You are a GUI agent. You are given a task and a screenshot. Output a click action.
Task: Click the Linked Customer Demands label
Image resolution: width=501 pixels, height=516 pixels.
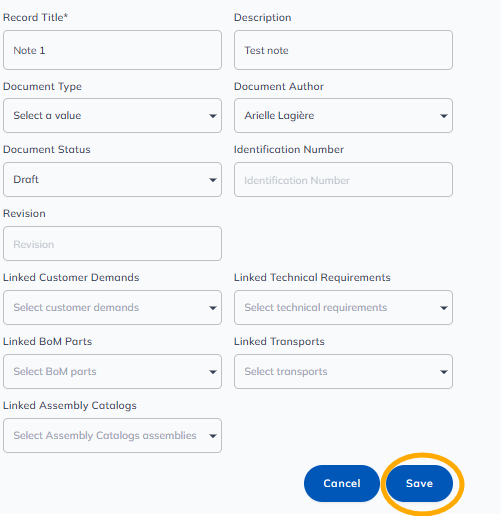click(x=71, y=277)
